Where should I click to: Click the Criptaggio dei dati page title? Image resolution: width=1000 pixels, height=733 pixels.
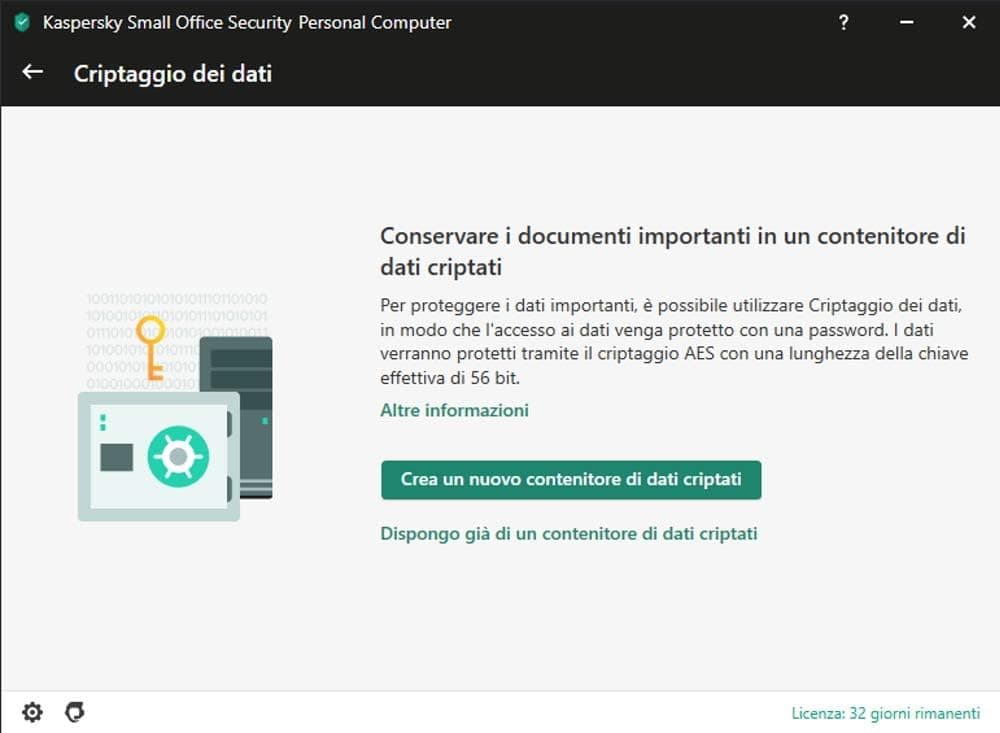pyautogui.click(x=173, y=73)
